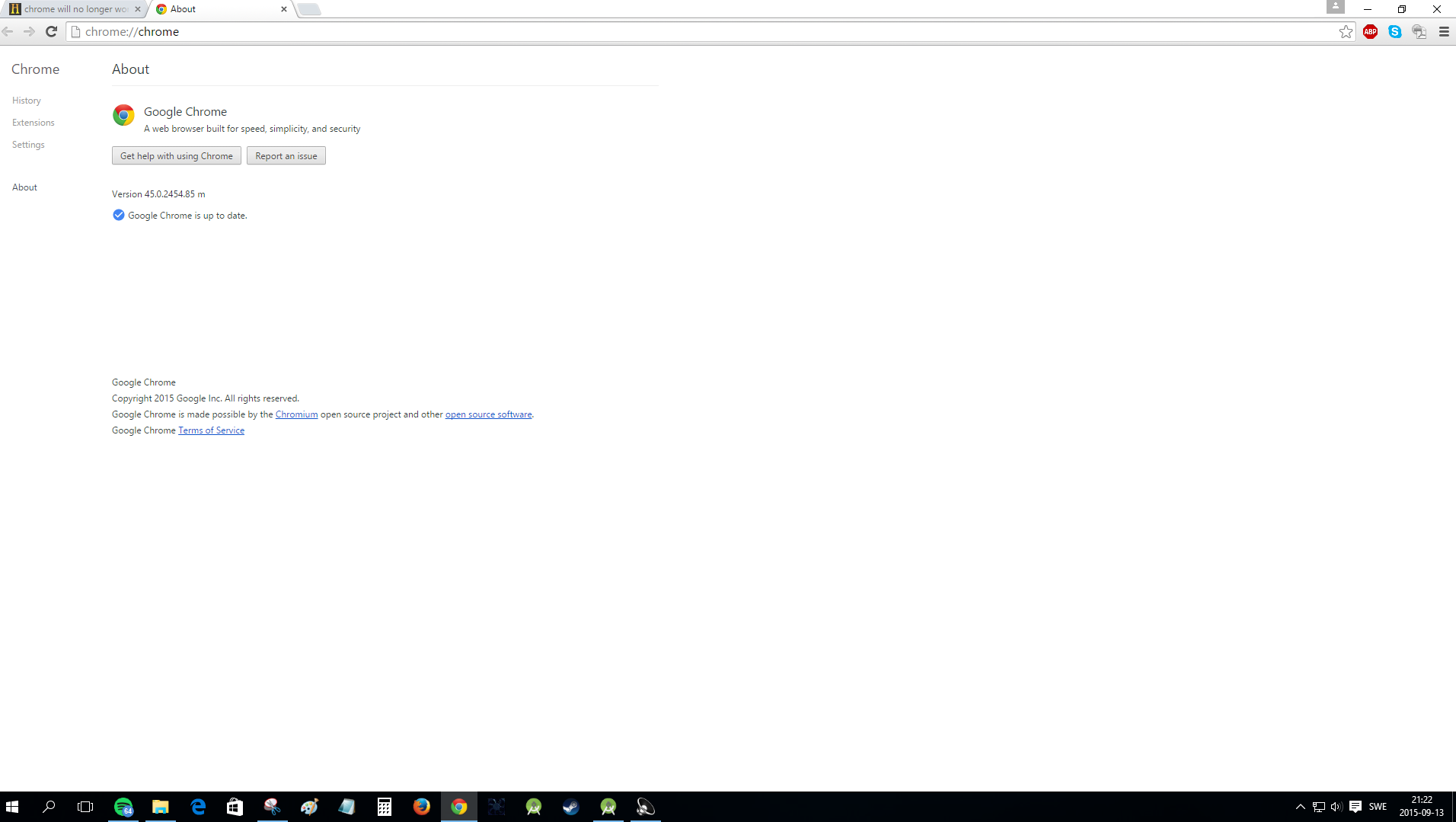
Task: Open the Windows Start menu
Action: click(12, 807)
